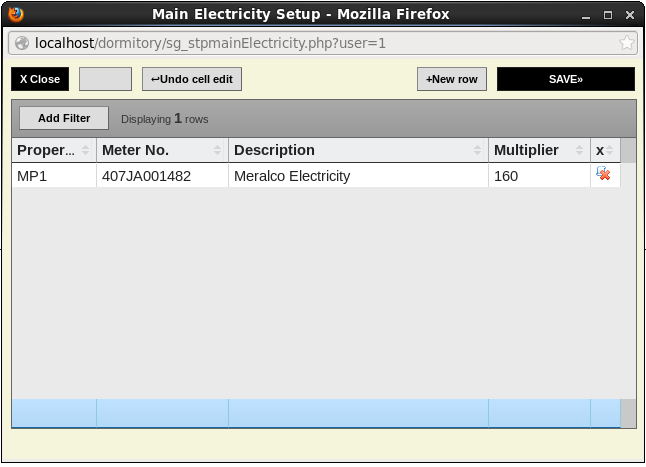The image size is (646, 467).
Task: Save changes with the SAVE button
Action: tap(565, 79)
